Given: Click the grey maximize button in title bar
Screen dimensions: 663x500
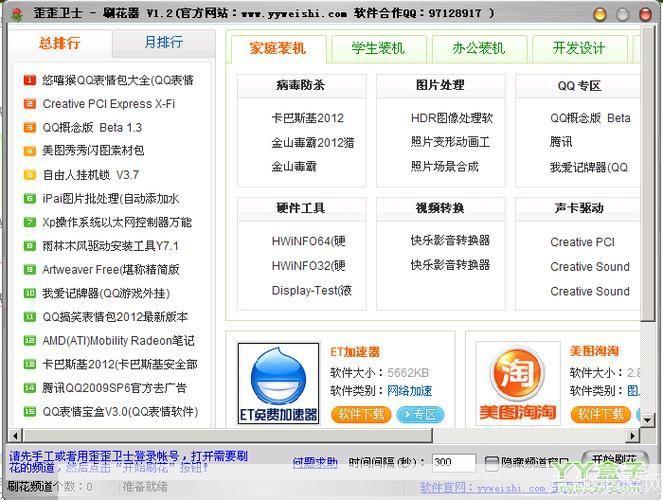Looking at the screenshot, I should pyautogui.click(x=622, y=14).
